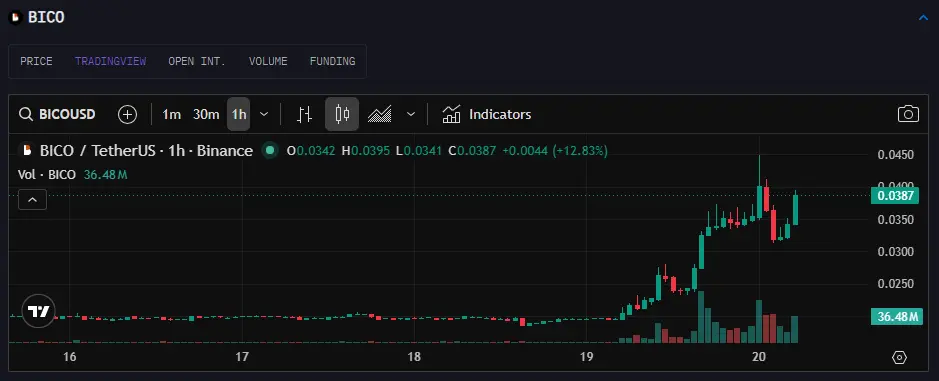The image size is (939, 381).
Task: Switch to area chart style
Action: click(x=379, y=114)
